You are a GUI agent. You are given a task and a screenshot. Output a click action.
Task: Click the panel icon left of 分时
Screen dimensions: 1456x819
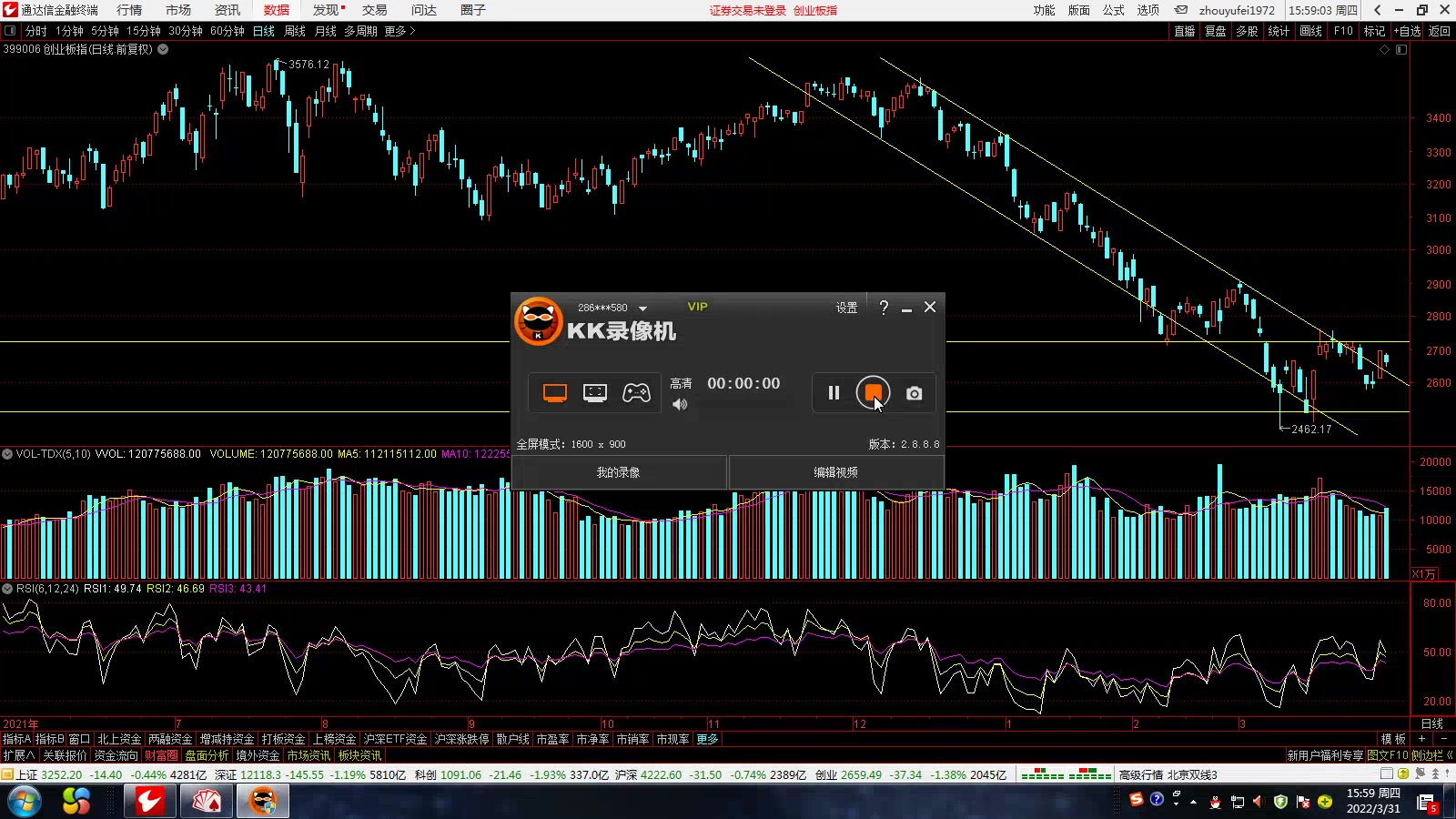pos(10,31)
